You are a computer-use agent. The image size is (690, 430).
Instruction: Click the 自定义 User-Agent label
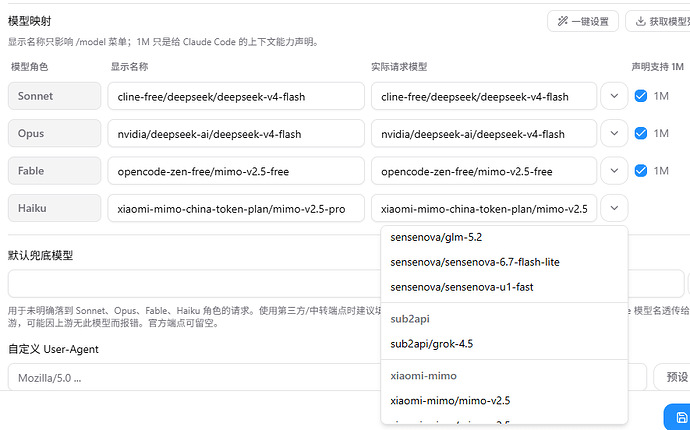pos(53,349)
